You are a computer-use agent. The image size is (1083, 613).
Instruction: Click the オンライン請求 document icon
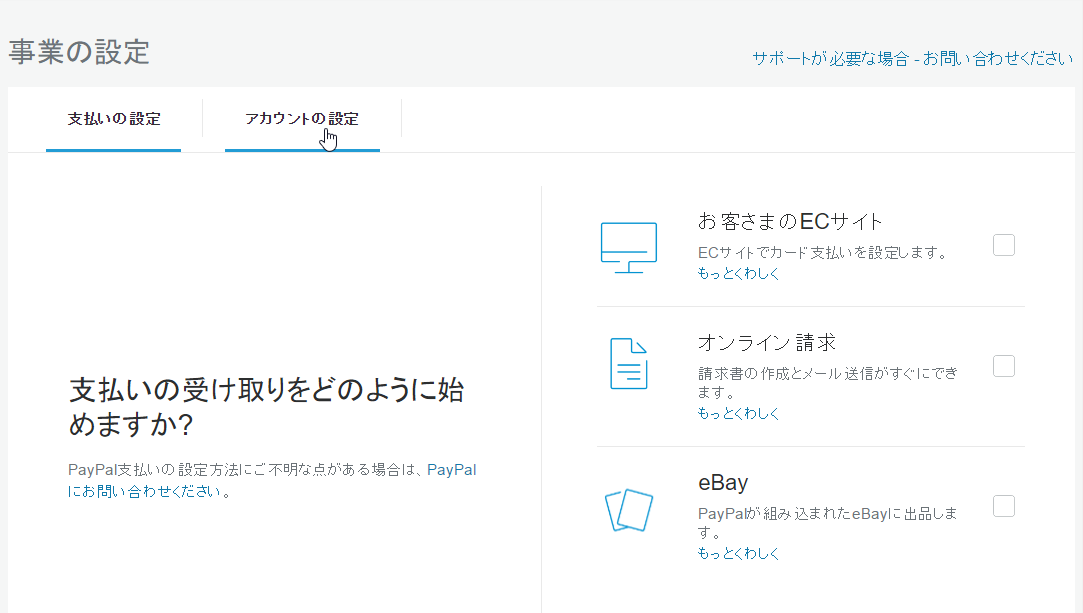(629, 364)
